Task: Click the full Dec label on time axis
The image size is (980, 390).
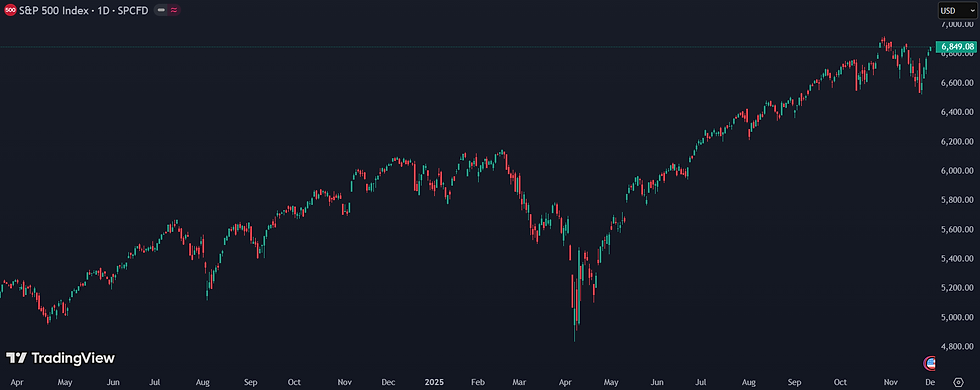Action: click(x=387, y=381)
